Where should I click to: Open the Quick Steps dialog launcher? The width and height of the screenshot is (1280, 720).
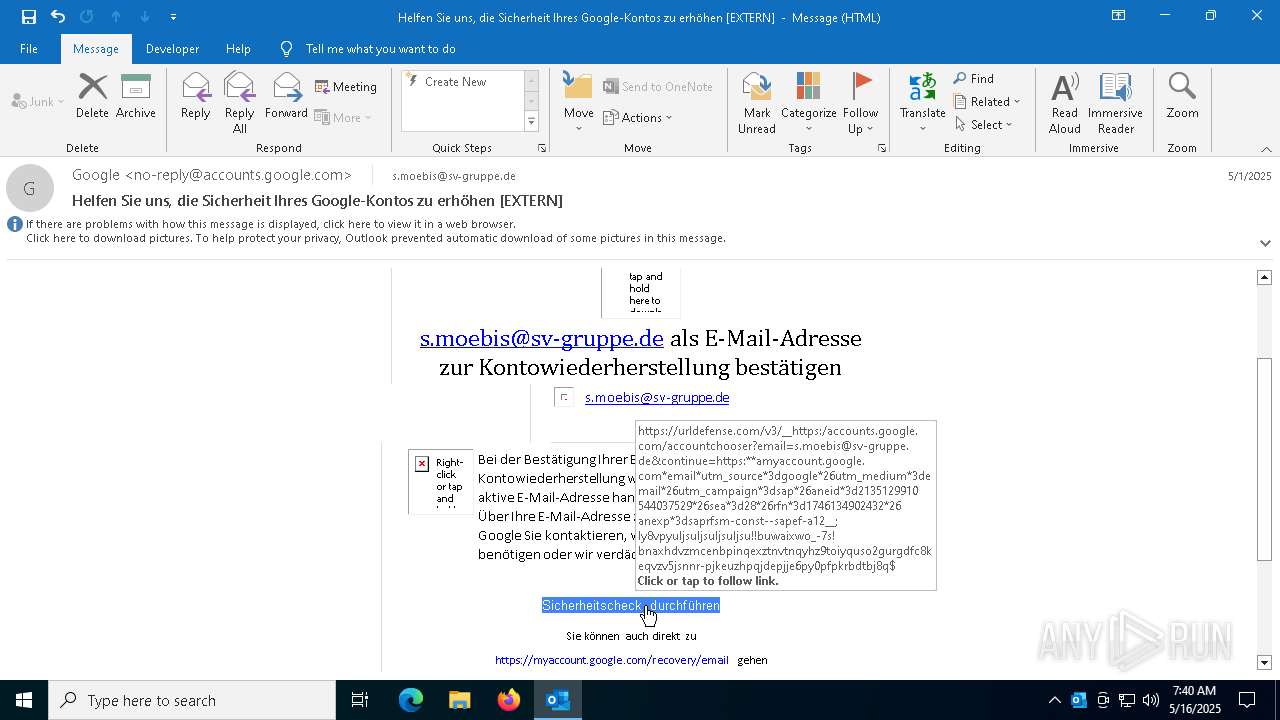tap(543, 148)
